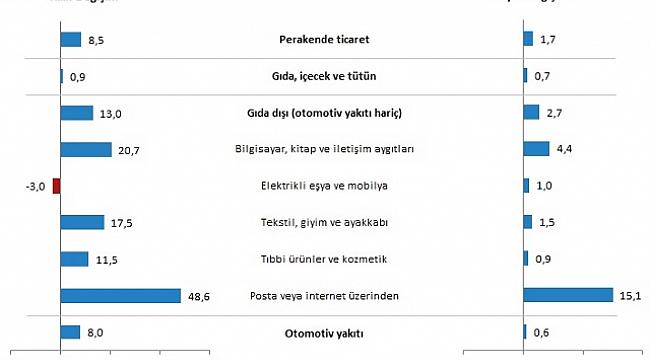The width and height of the screenshot is (650, 360).
Task: Click the 13,0 blue bar
Action: (77, 113)
